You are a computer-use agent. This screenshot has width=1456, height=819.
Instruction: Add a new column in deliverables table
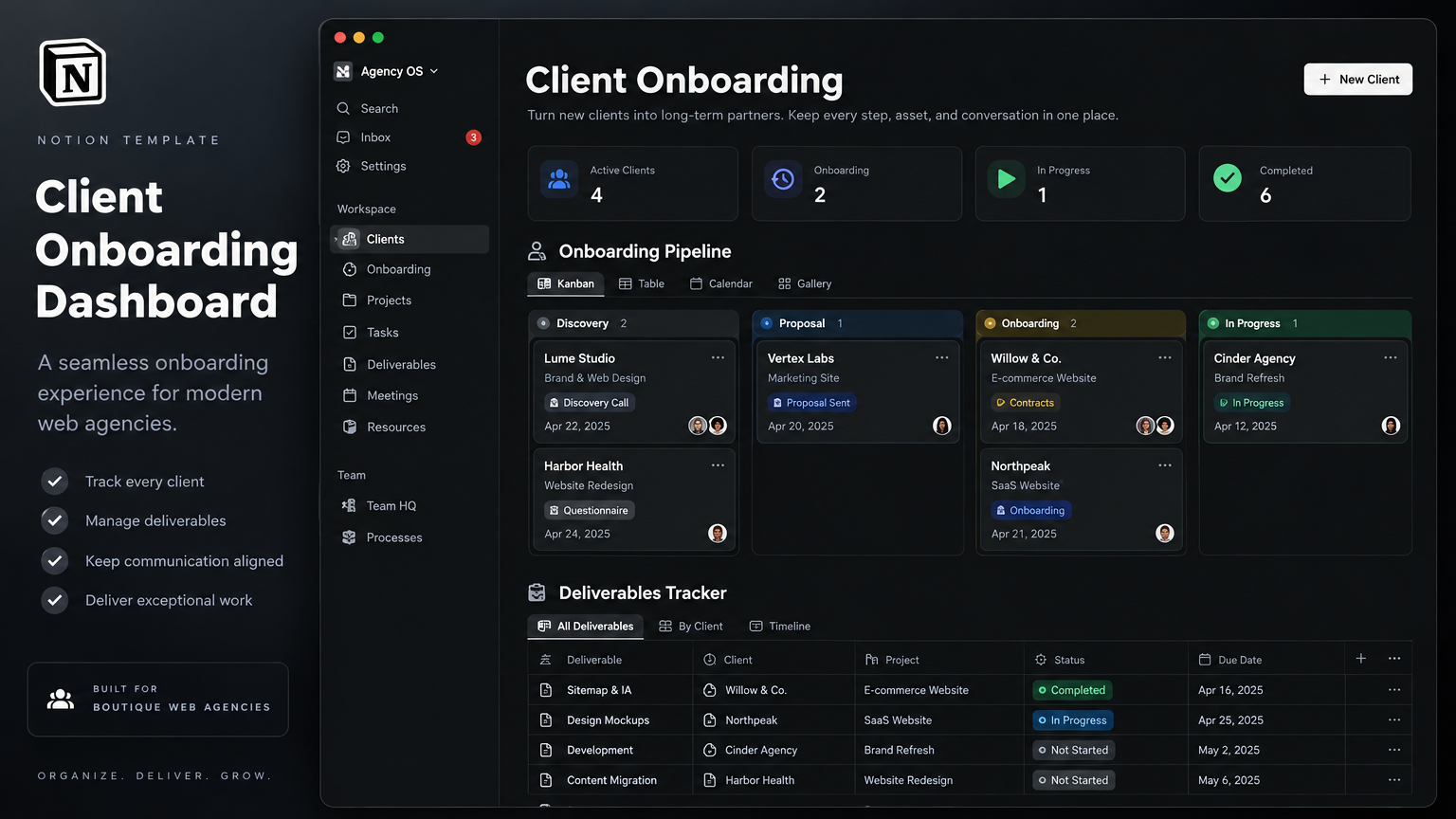point(1360,659)
